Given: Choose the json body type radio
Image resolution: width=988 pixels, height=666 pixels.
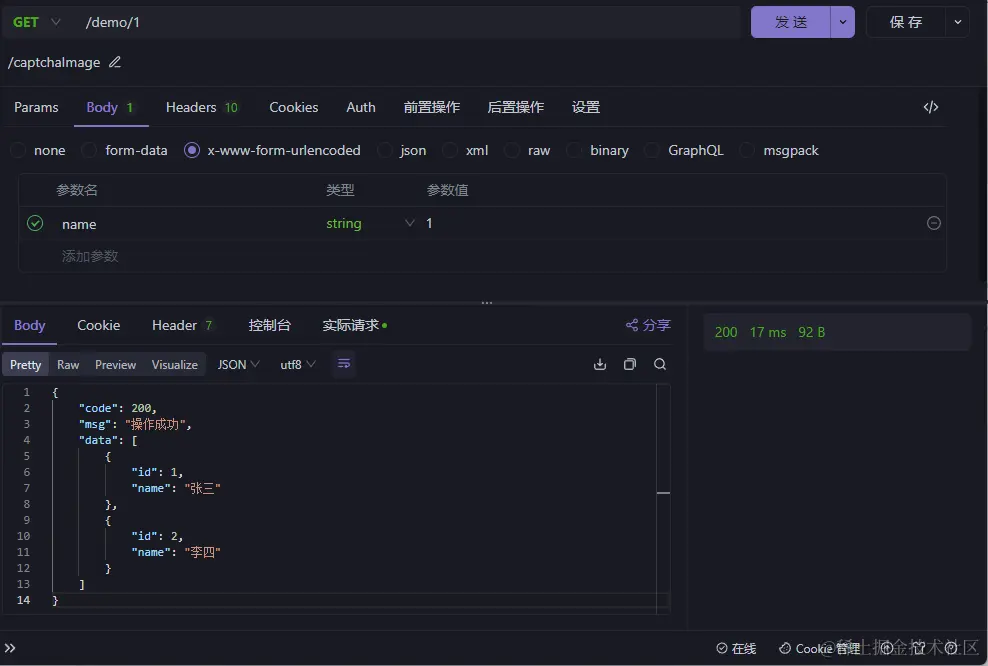Looking at the screenshot, I should (384, 150).
